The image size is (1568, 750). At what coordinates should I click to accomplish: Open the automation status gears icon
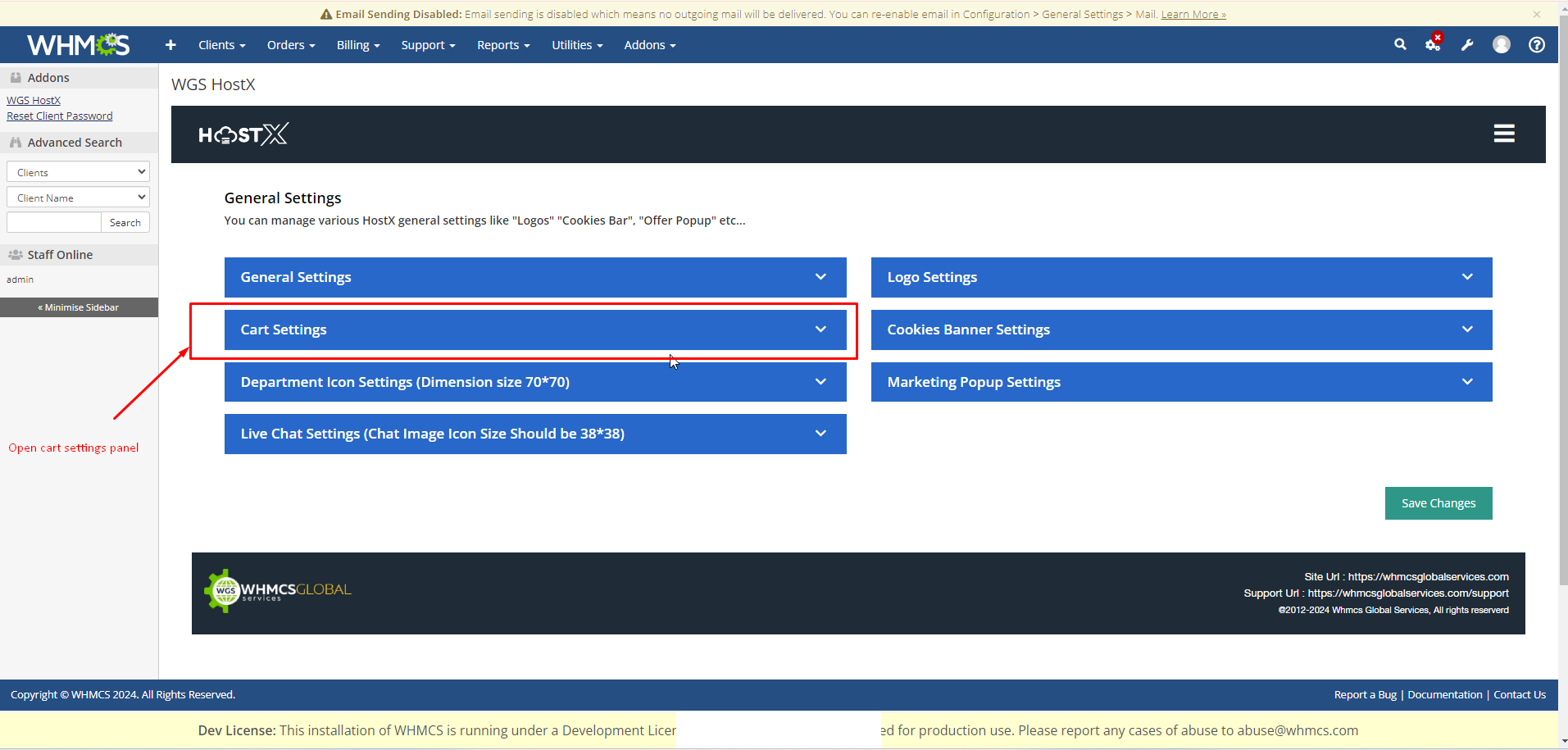click(x=1433, y=45)
